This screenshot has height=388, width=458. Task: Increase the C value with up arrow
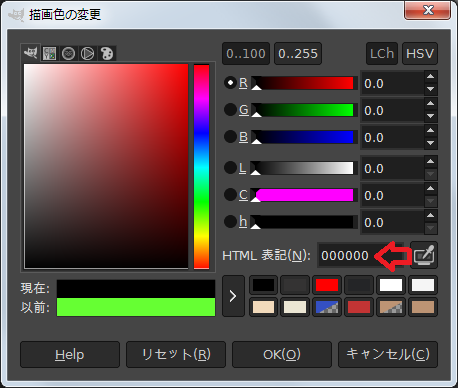point(430,189)
